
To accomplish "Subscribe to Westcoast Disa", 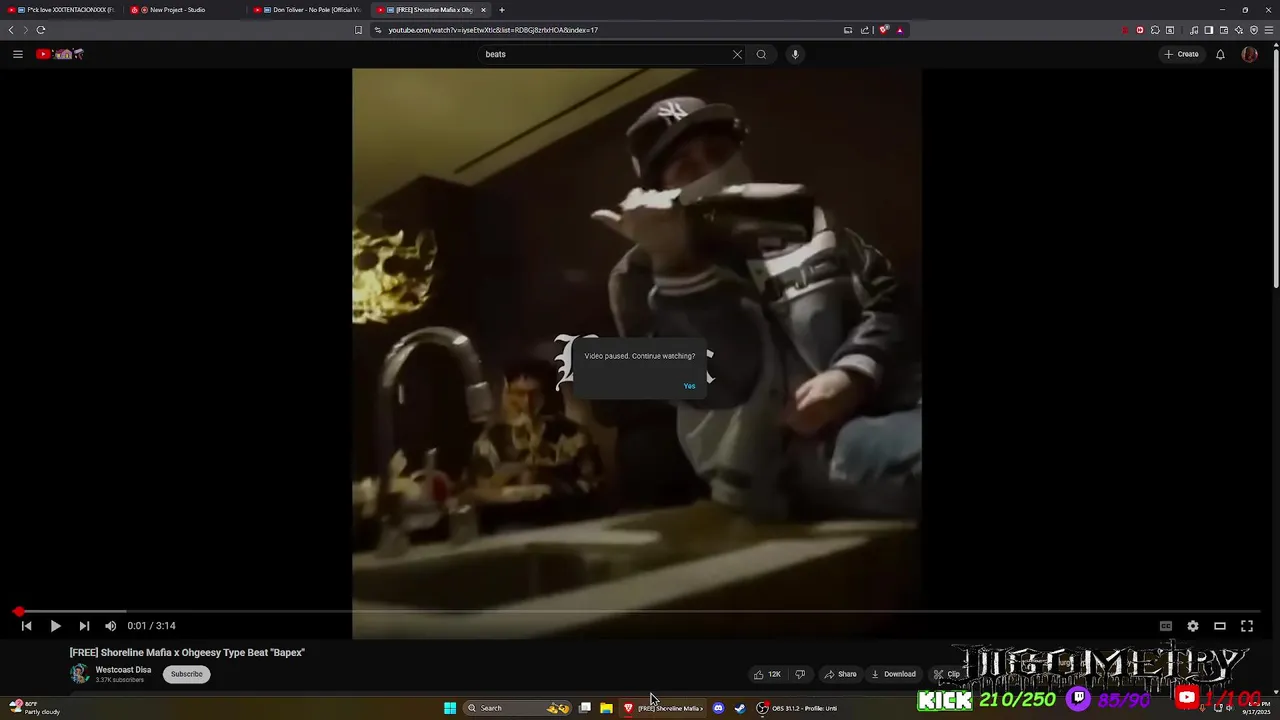I will [186, 674].
